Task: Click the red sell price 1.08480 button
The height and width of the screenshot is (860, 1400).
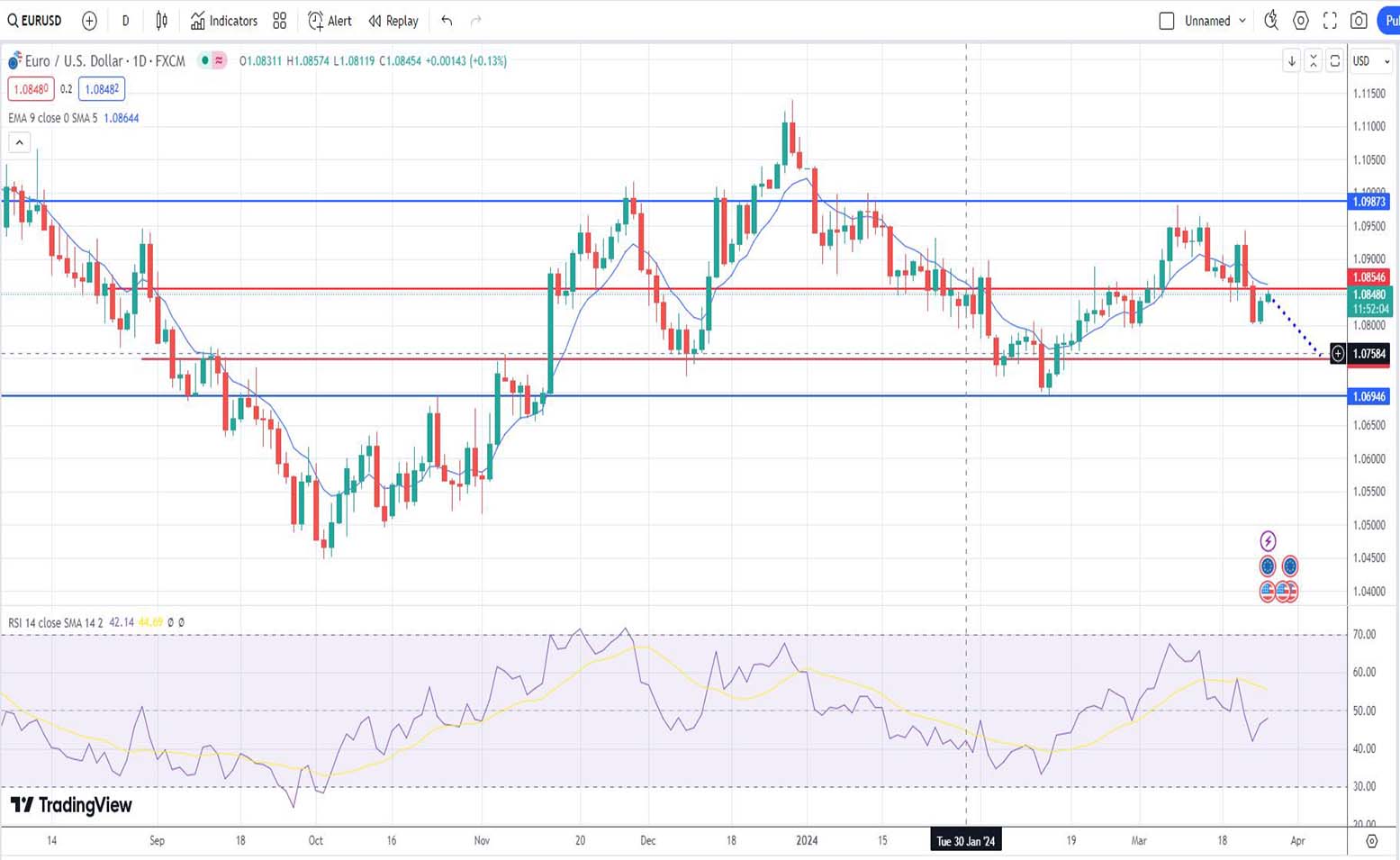Action: (x=31, y=89)
